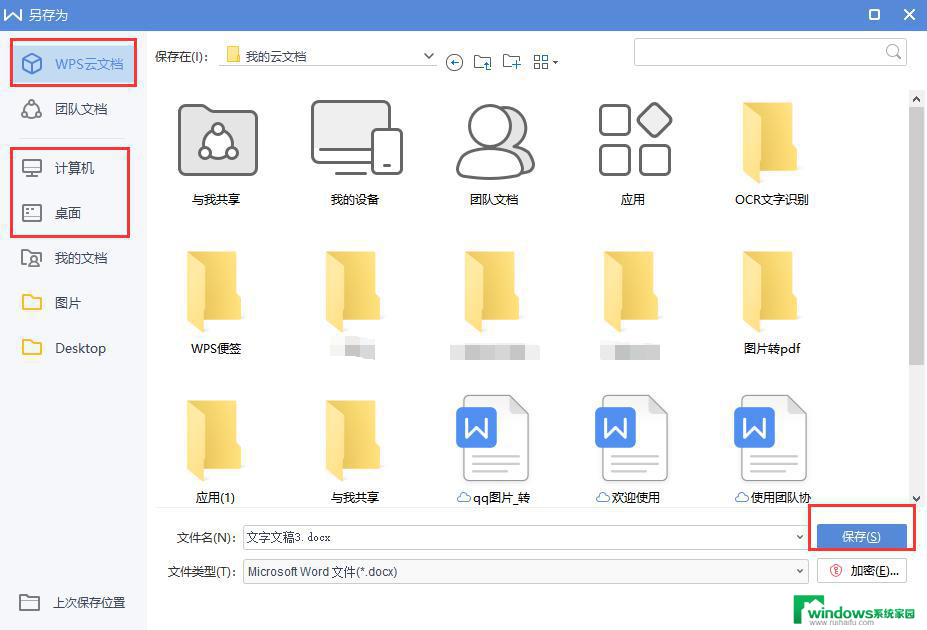Select the 图片 folder in the sidebar
The width and height of the screenshot is (927, 630).
[51, 303]
